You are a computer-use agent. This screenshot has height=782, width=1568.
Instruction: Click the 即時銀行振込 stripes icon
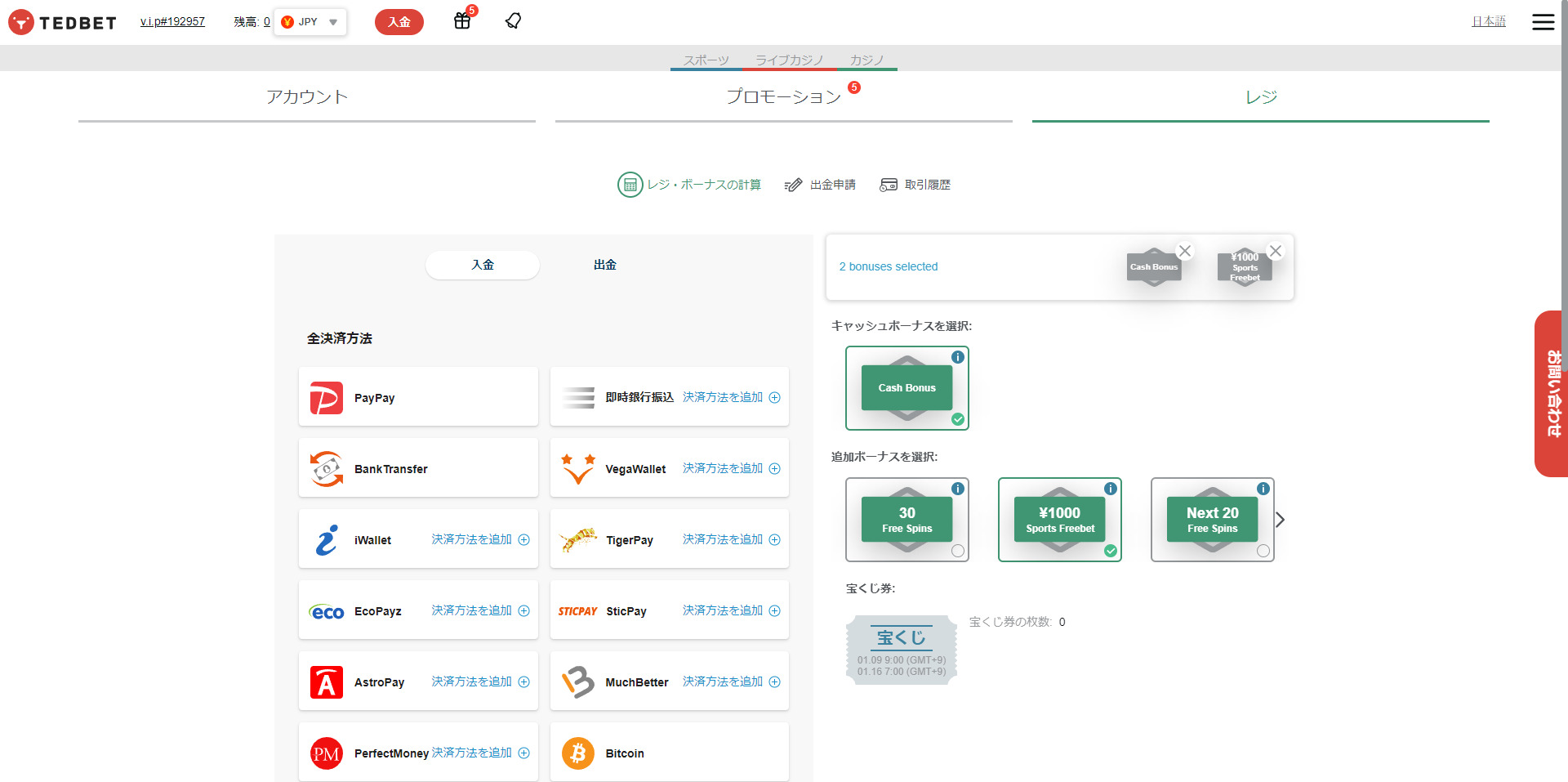coord(578,398)
